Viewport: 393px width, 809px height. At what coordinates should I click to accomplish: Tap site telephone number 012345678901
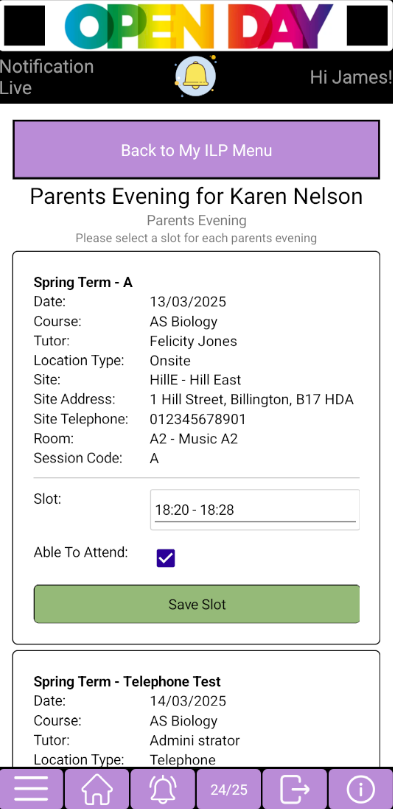198,419
